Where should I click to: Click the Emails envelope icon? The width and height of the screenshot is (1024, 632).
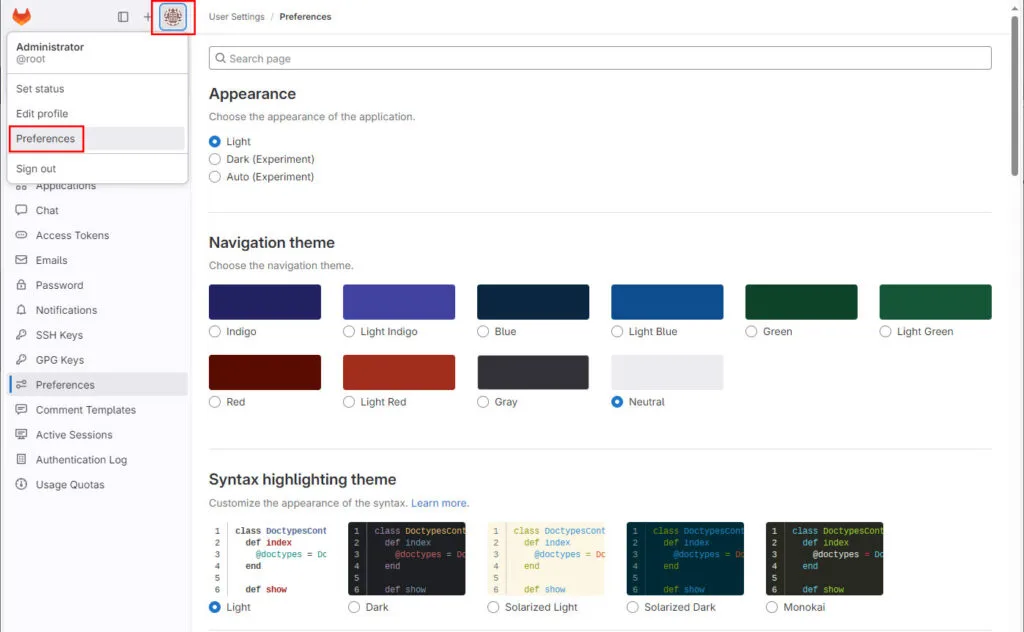21,260
